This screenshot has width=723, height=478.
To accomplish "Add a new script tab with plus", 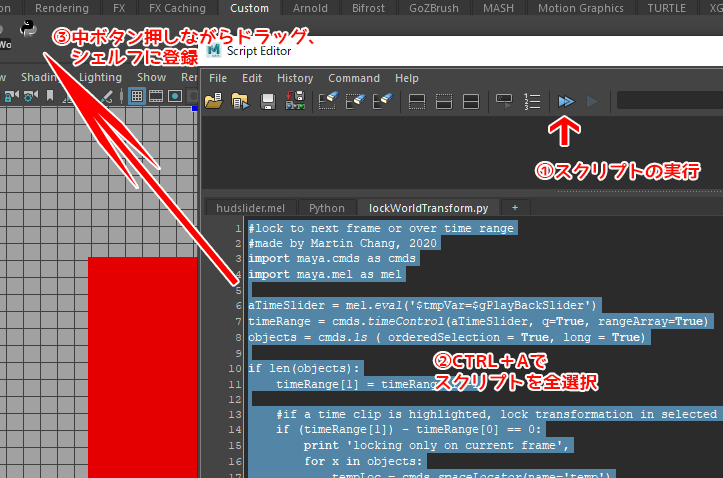I will coord(515,208).
